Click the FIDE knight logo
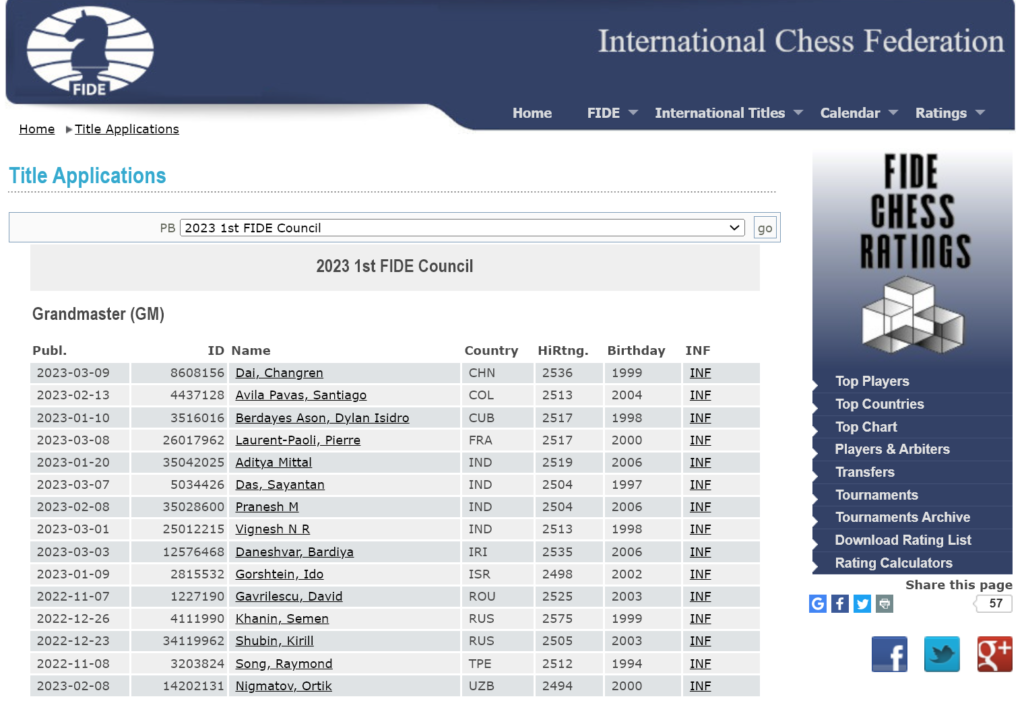The width and height of the screenshot is (1024, 701). (x=90, y=51)
